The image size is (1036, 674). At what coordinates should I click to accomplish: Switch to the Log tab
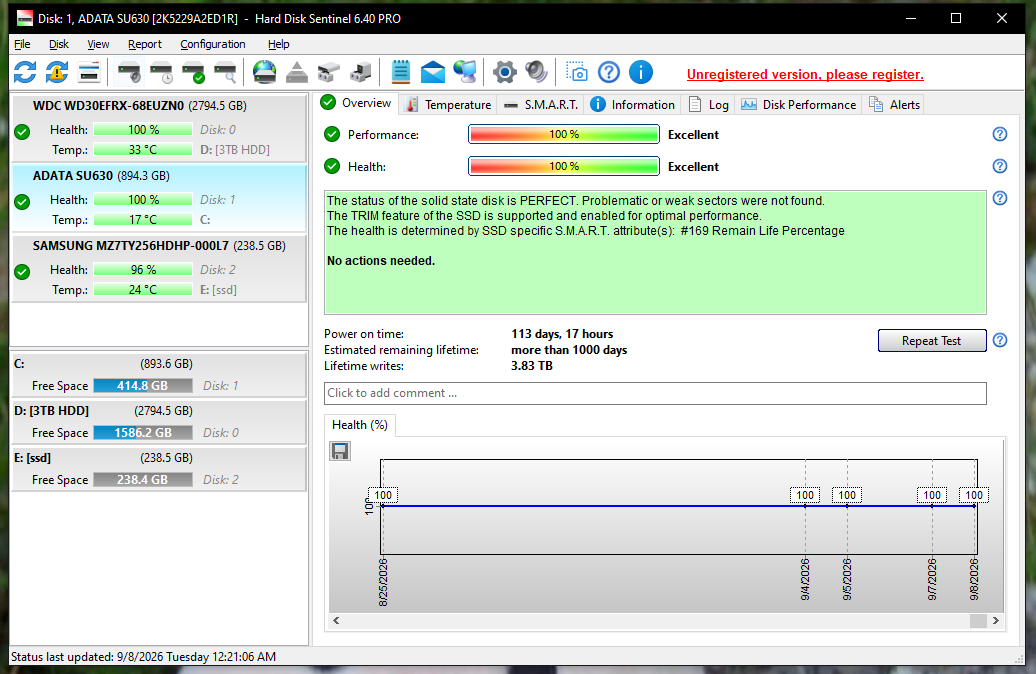(708, 104)
